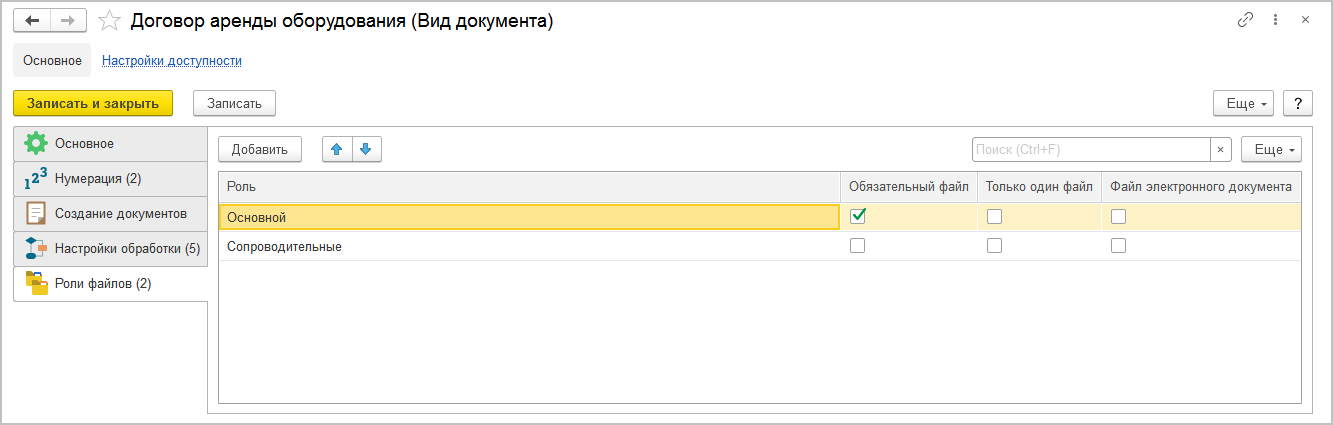Move selected role down with arrow
The height and width of the screenshot is (425, 1333).
click(366, 149)
